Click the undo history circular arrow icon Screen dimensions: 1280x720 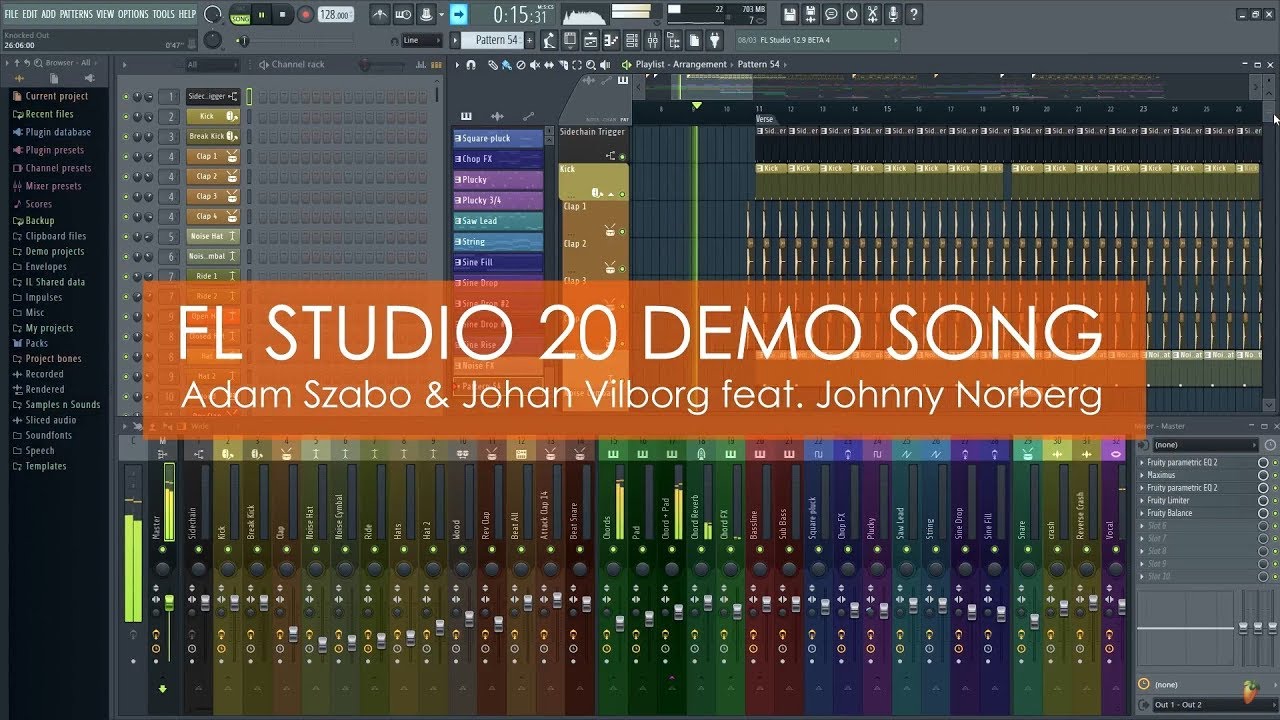(852, 15)
